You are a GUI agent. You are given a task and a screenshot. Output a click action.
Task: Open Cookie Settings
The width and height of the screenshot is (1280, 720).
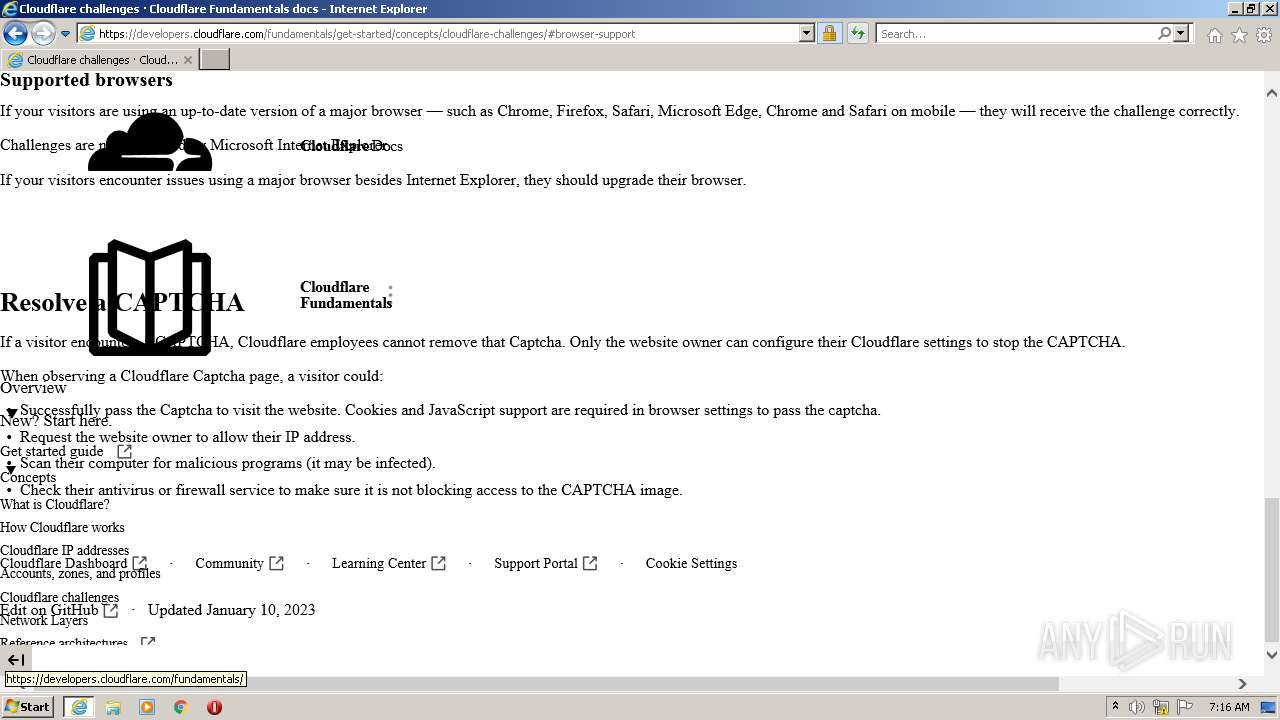click(691, 564)
